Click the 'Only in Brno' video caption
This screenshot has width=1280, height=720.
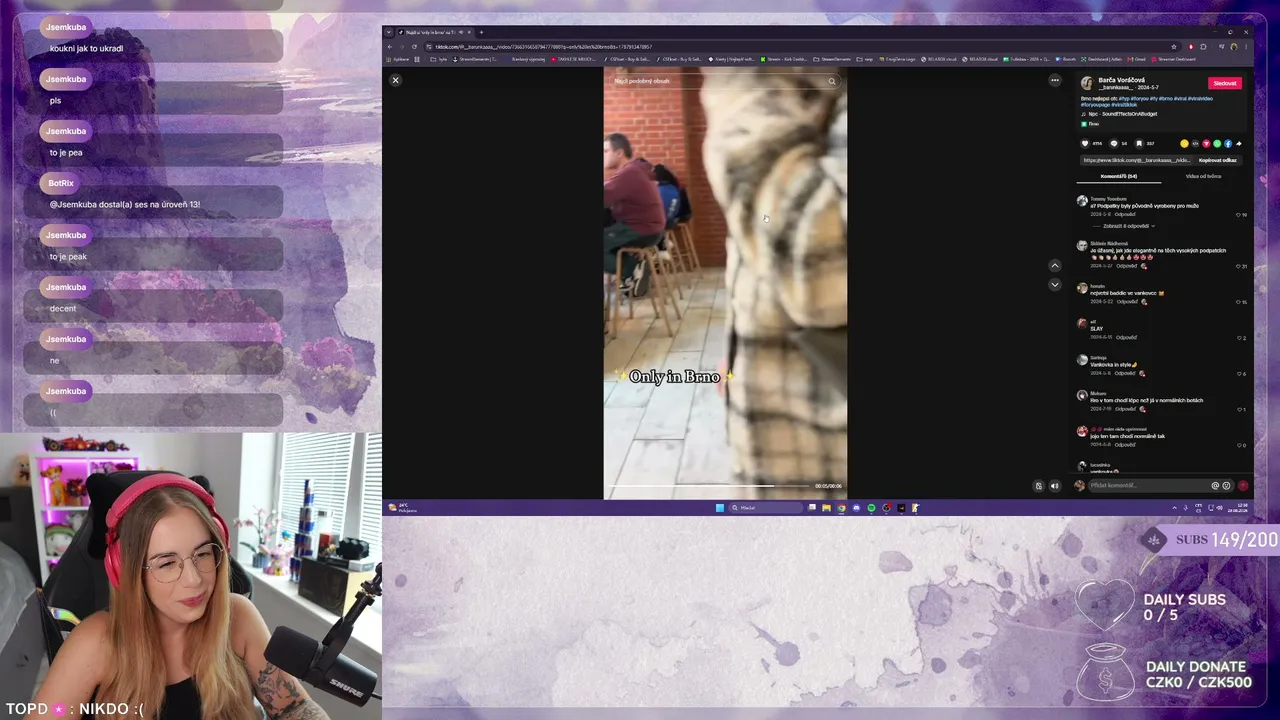pos(674,377)
